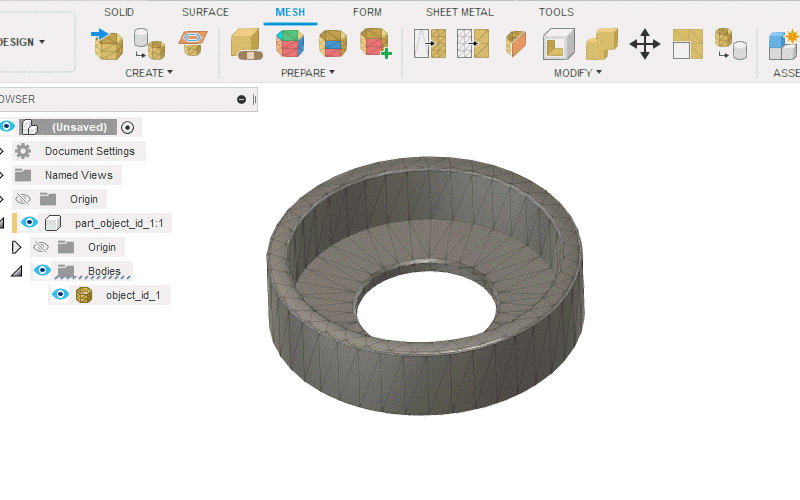This screenshot has height=500, width=800.
Task: Select the Reduce mesh tool icon
Action: coord(472,43)
